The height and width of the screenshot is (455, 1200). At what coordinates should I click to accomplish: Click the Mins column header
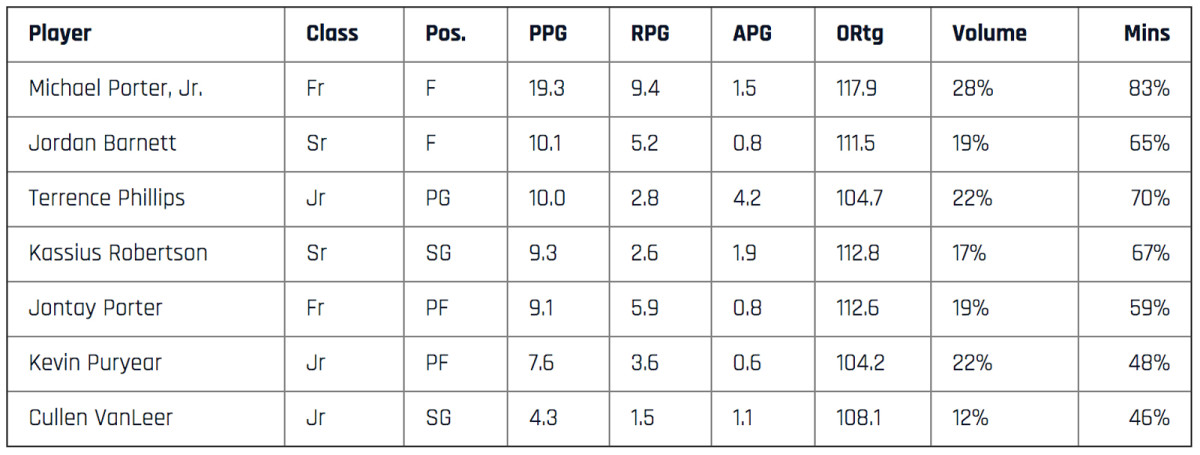[x=1146, y=34]
